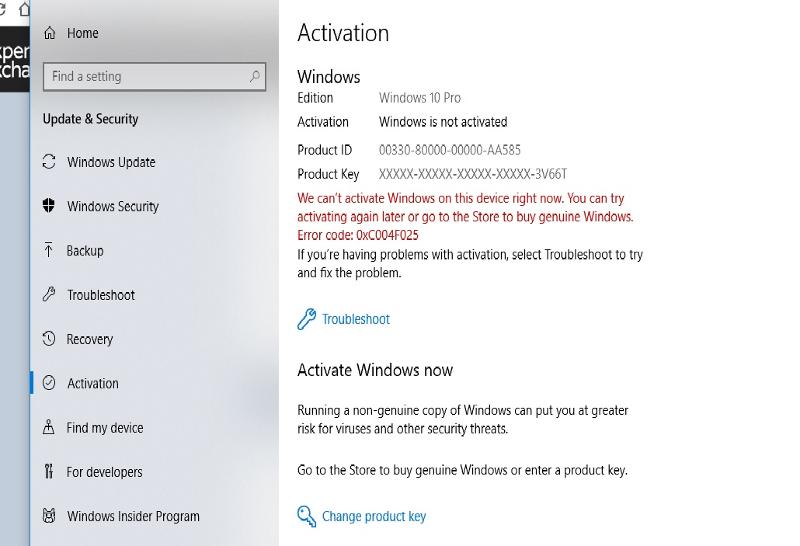This screenshot has height=546, width=800.
Task: Click the Windows Insider Program icon
Action: tap(49, 516)
